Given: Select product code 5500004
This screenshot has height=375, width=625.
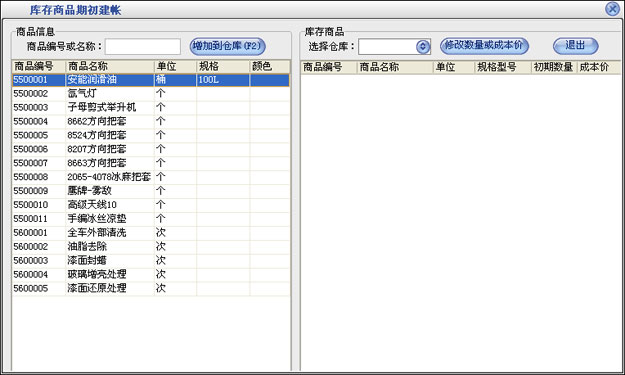Looking at the screenshot, I should [31, 122].
